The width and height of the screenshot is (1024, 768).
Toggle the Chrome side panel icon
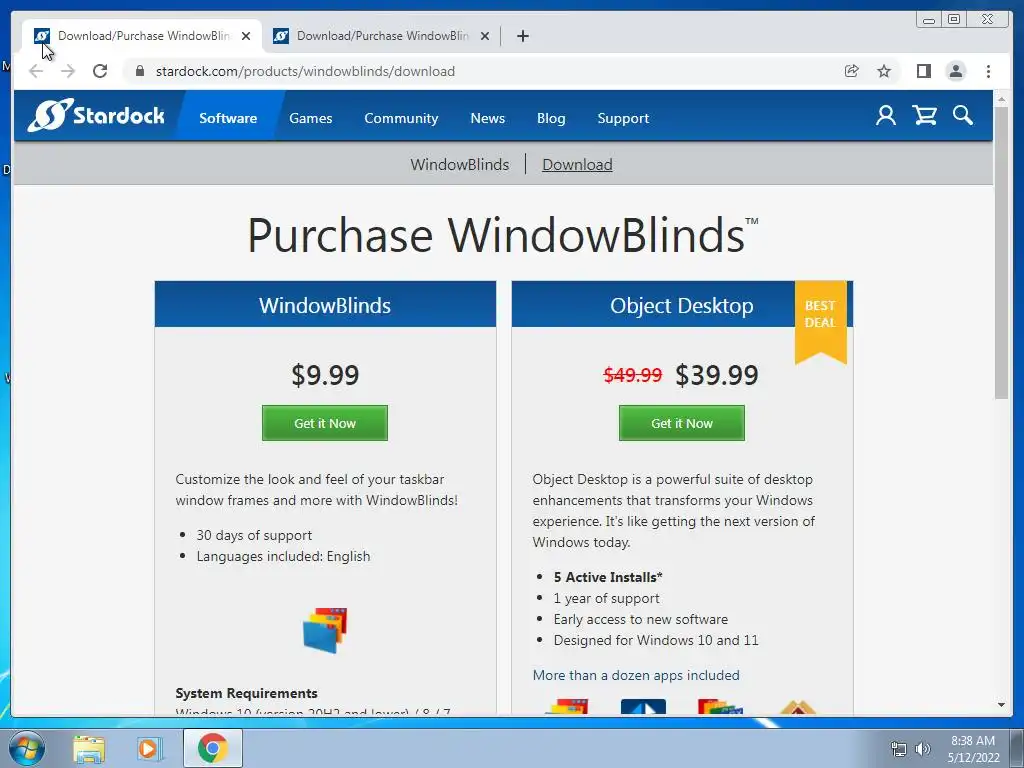tap(923, 71)
